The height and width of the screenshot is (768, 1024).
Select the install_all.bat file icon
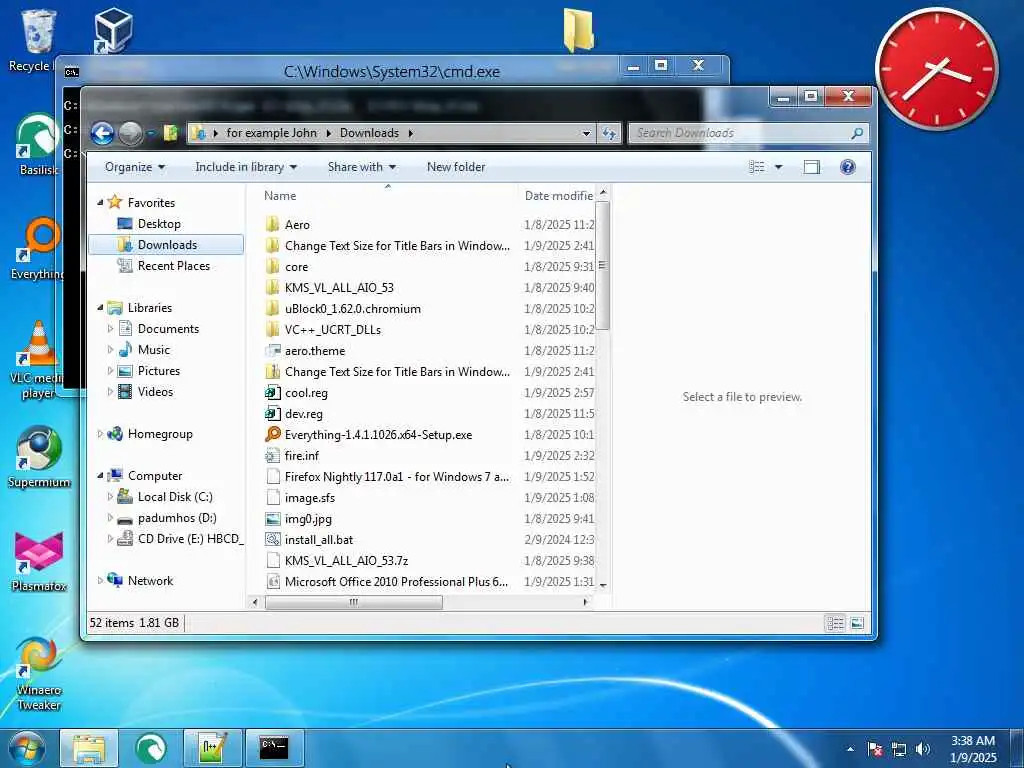point(273,539)
